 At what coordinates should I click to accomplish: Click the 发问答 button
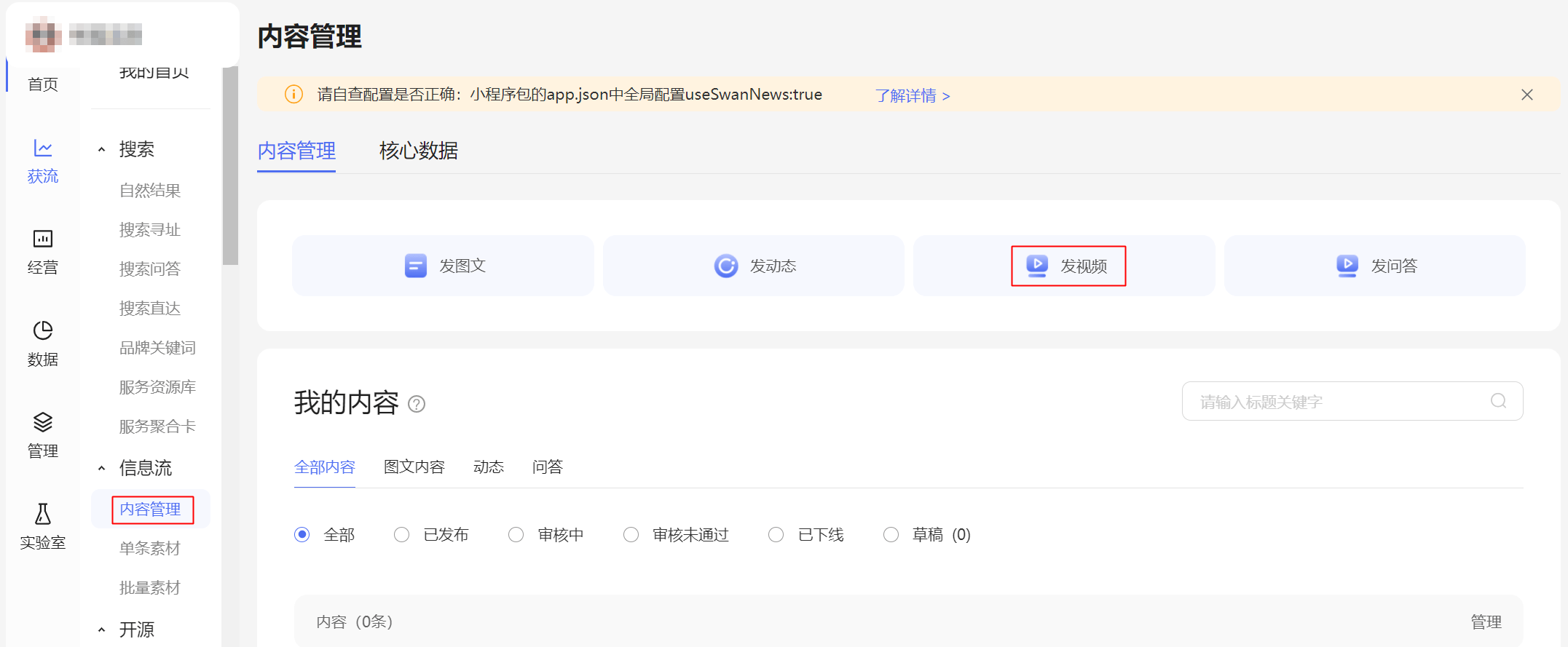1375,266
